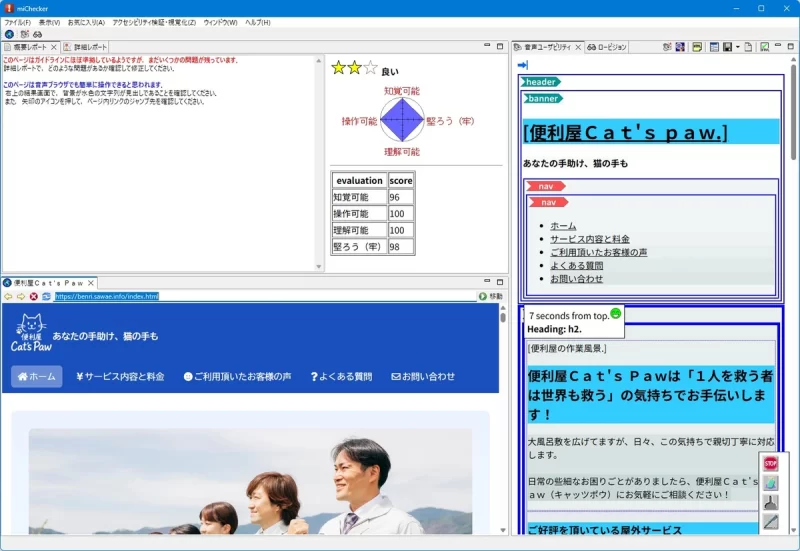
Task: Click the Cat's Paw logo on the webpage
Action: tap(32, 333)
